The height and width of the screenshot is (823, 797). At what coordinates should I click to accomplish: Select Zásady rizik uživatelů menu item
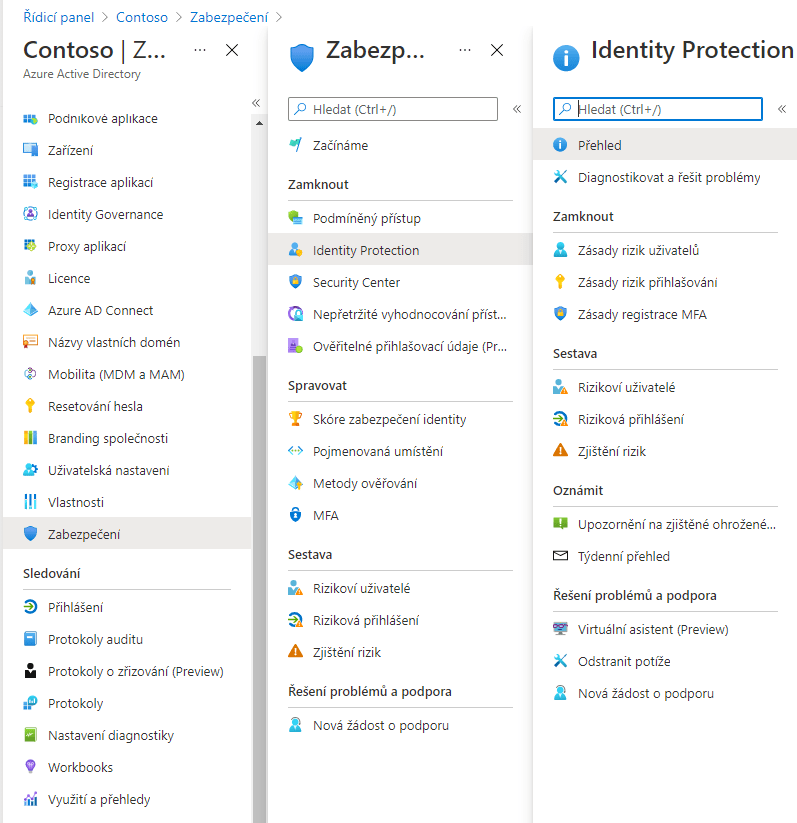click(x=638, y=250)
